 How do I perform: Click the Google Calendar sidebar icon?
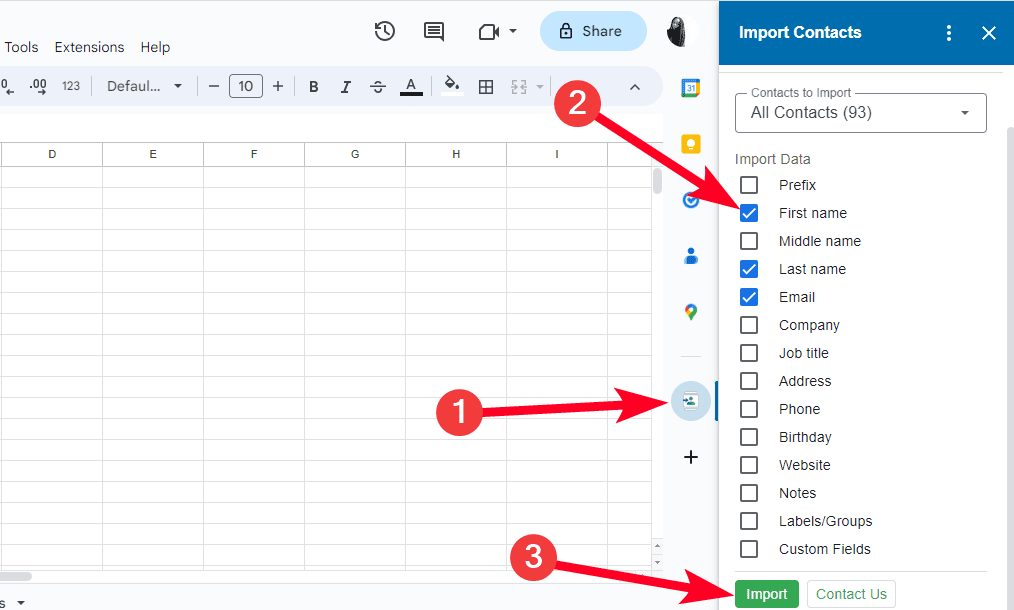(690, 88)
